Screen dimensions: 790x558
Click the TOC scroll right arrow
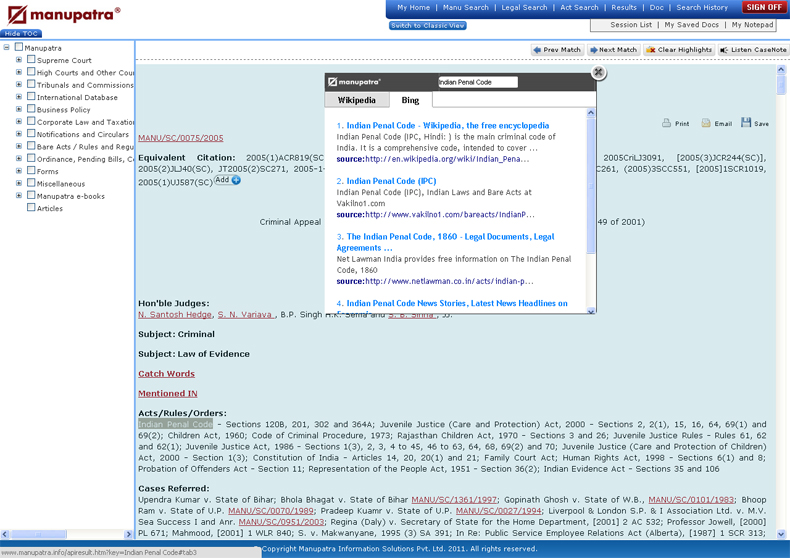128,534
